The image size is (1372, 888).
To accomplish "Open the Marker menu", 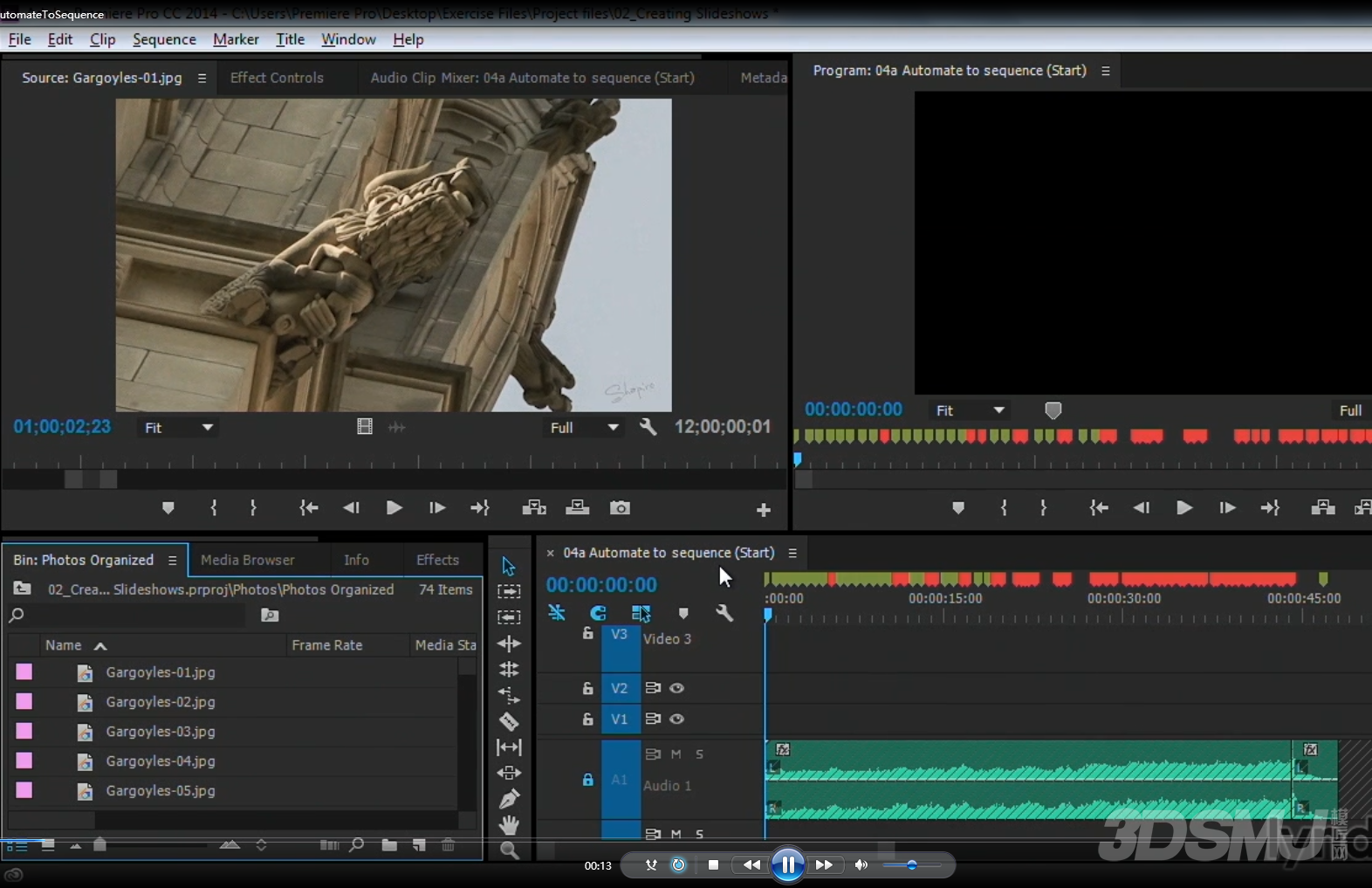I will [x=236, y=39].
